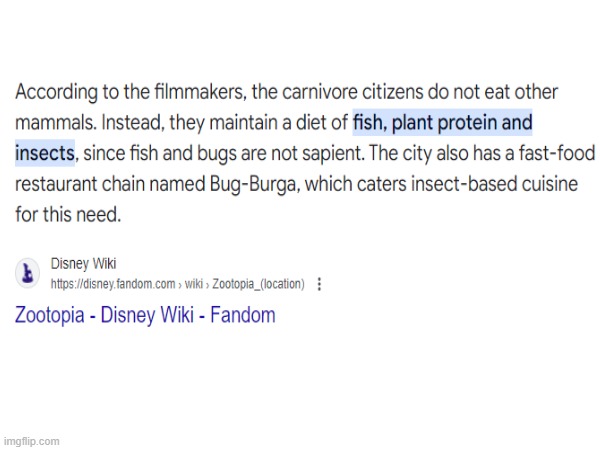The image size is (600, 450).
Task: Click the word 'mammals' in the snippet
Action: click(x=54, y=122)
